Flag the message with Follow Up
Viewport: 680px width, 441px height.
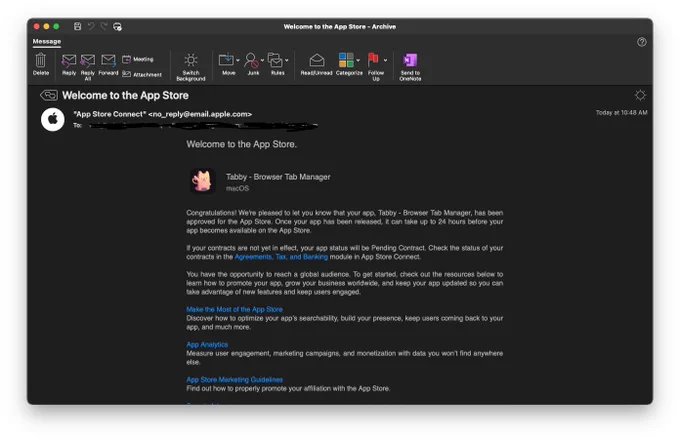(x=373, y=60)
